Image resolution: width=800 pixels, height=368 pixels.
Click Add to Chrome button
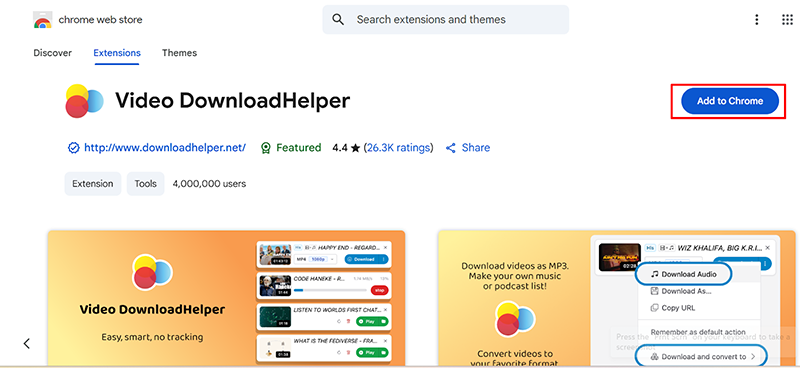click(x=730, y=101)
